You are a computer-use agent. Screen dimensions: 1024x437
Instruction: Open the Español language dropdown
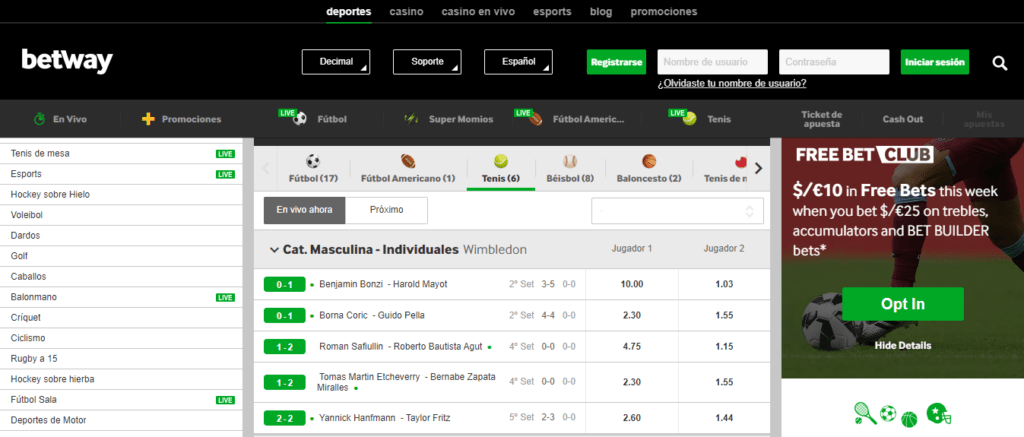click(x=519, y=62)
